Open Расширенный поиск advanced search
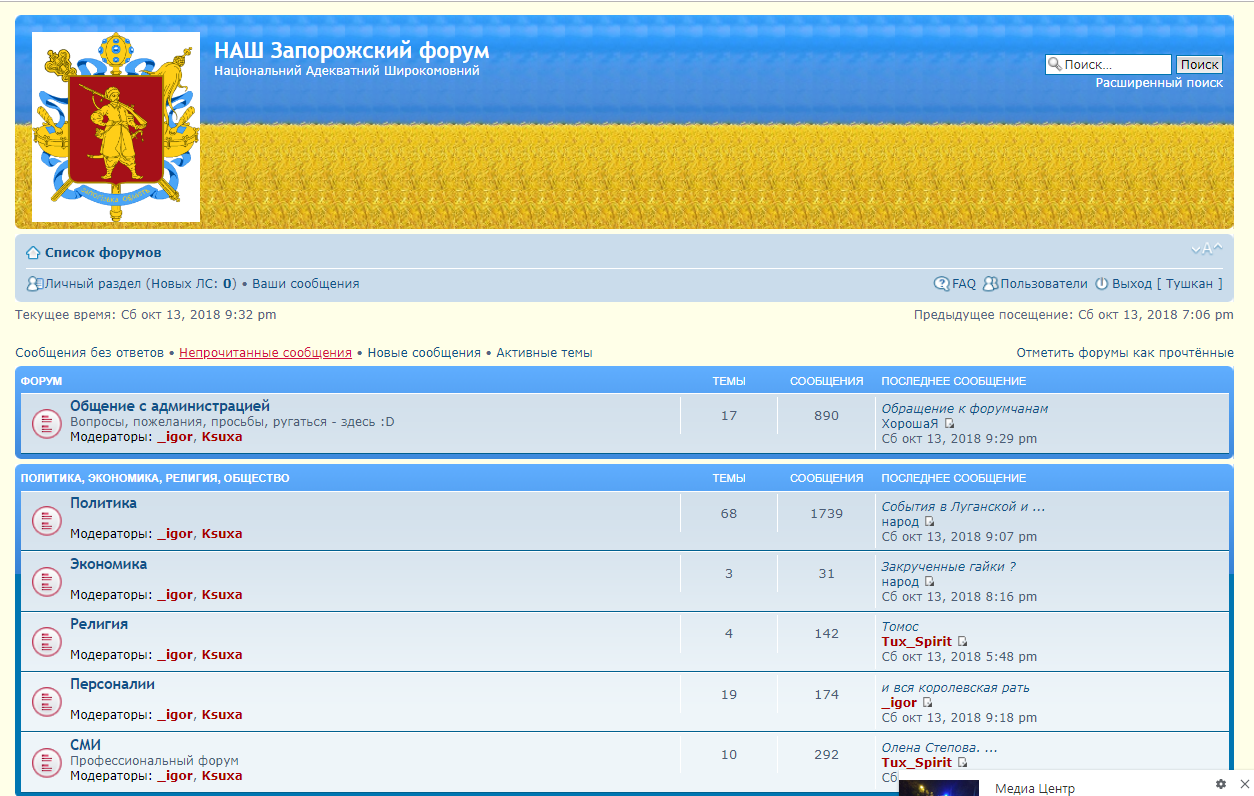Viewport: 1254px width, 796px height. (x=1158, y=83)
